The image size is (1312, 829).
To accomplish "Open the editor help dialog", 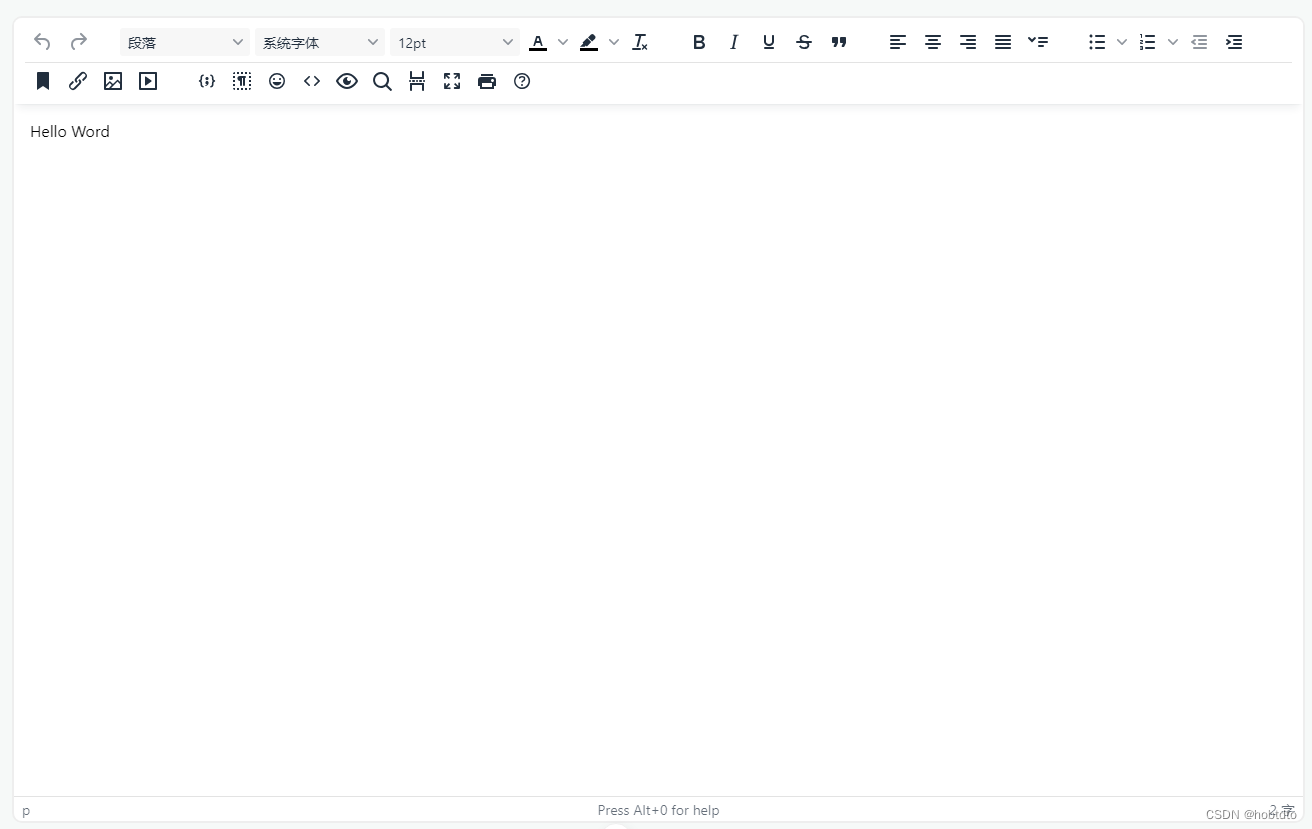I will 522,81.
